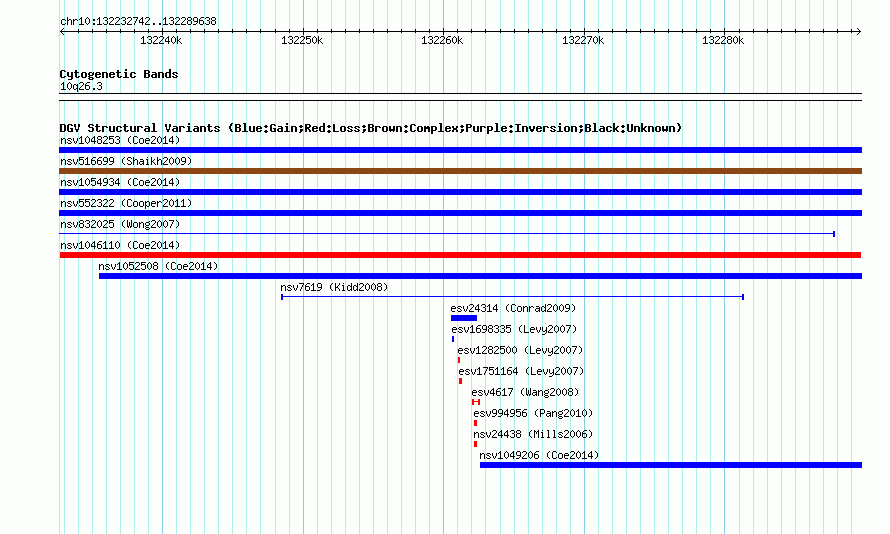The width and height of the screenshot is (890, 534).
Task: Click the esv1751164 (Levy2007) label
Action: tap(521, 371)
